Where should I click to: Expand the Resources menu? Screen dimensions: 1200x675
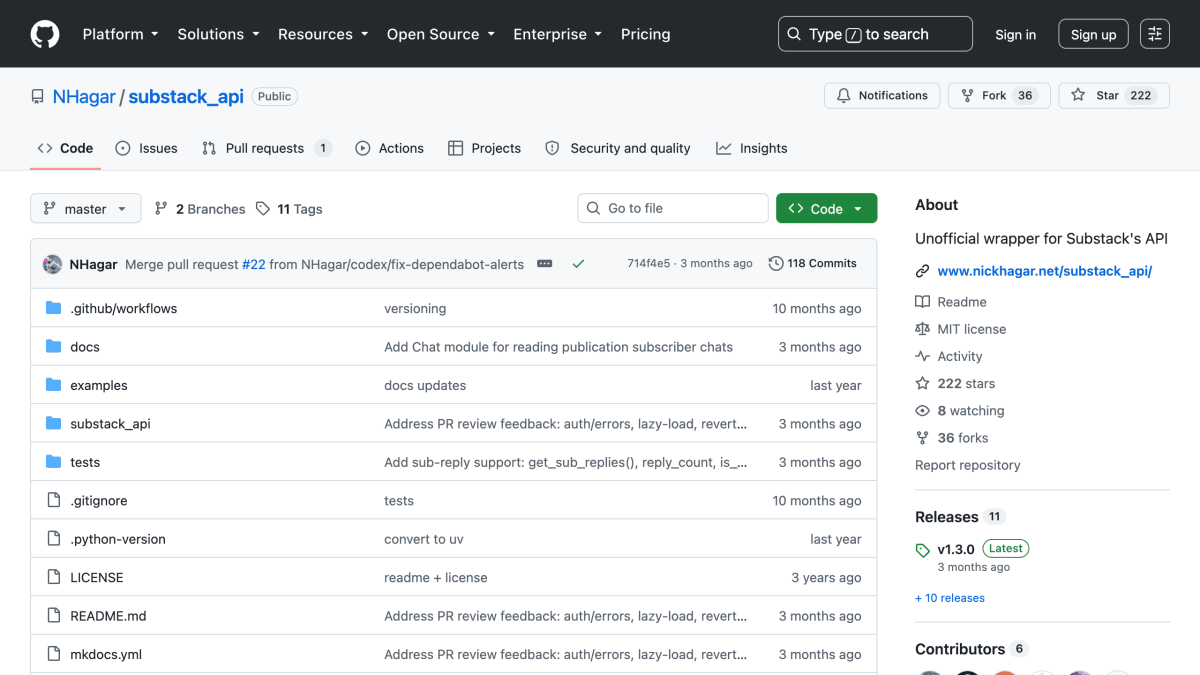(x=325, y=34)
